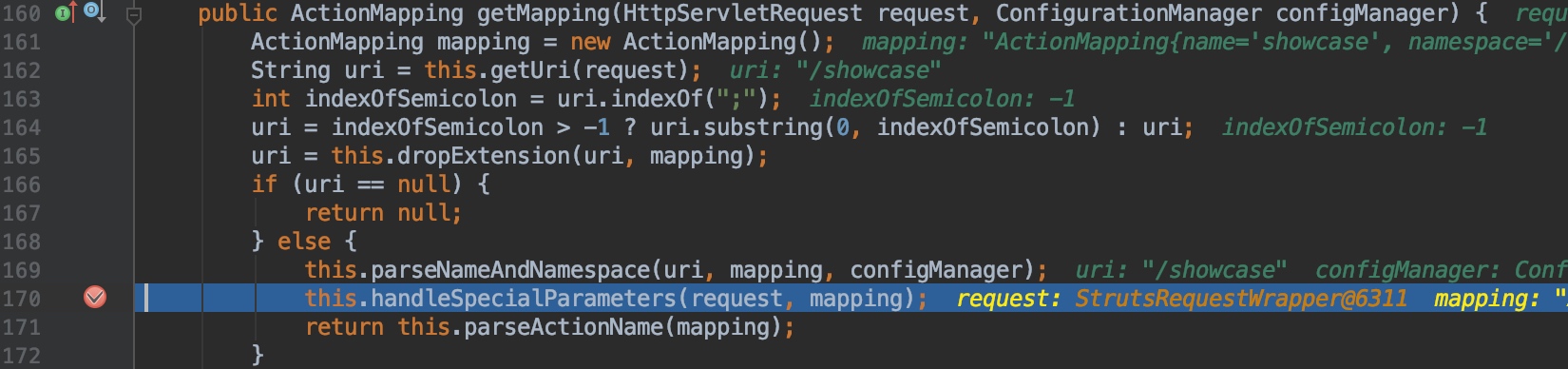
Task: Click line number 171 in the gutter
Action: pos(21,327)
